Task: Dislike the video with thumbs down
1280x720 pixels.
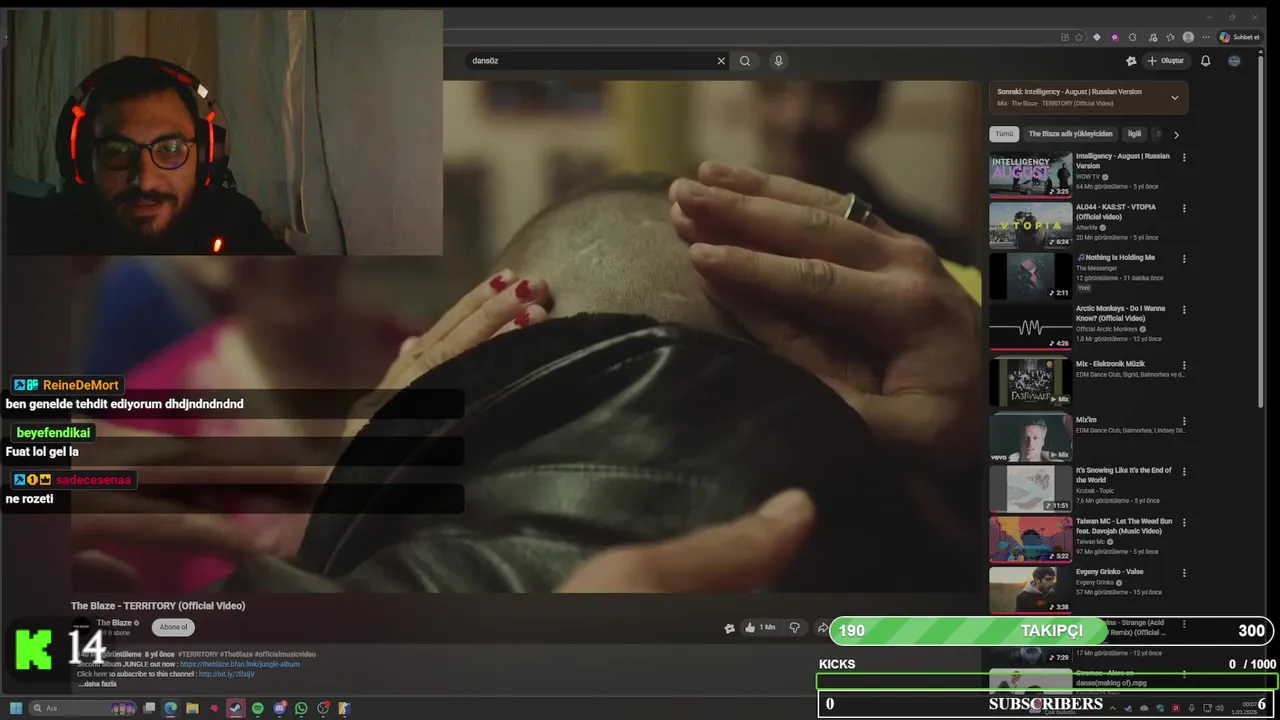Action: click(x=795, y=628)
